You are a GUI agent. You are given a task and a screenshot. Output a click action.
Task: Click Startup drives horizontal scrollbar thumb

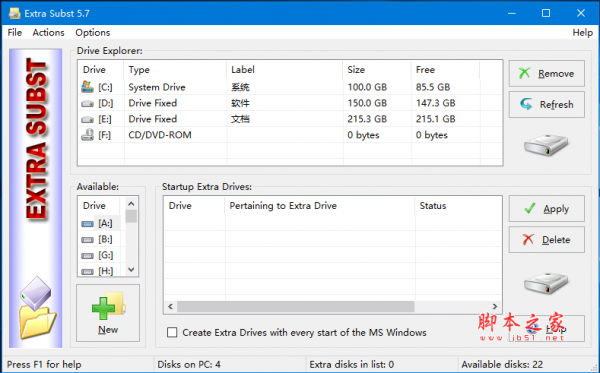[295, 306]
